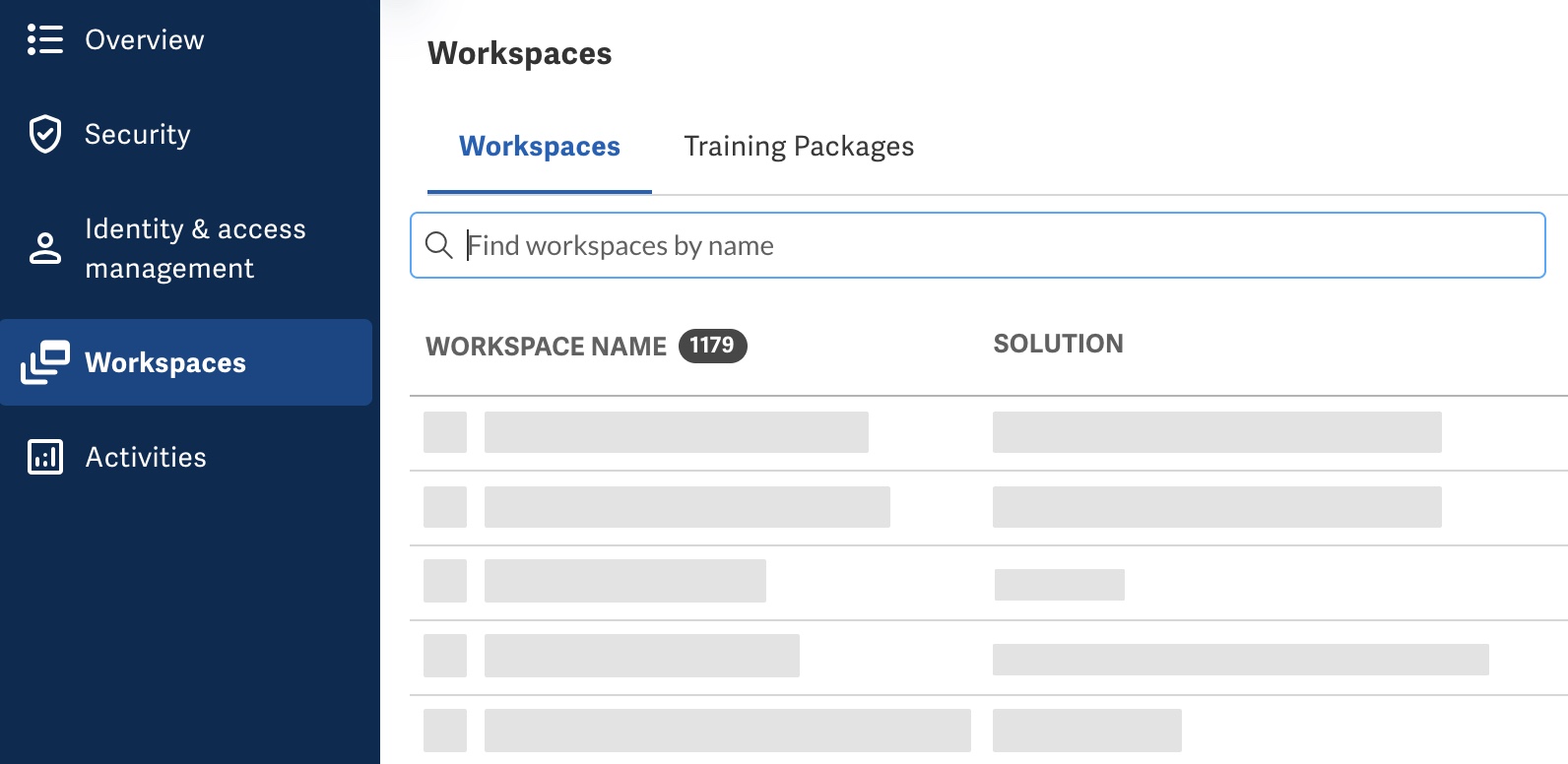
Task: Click the 1179 workspace count badge
Action: tap(713, 346)
